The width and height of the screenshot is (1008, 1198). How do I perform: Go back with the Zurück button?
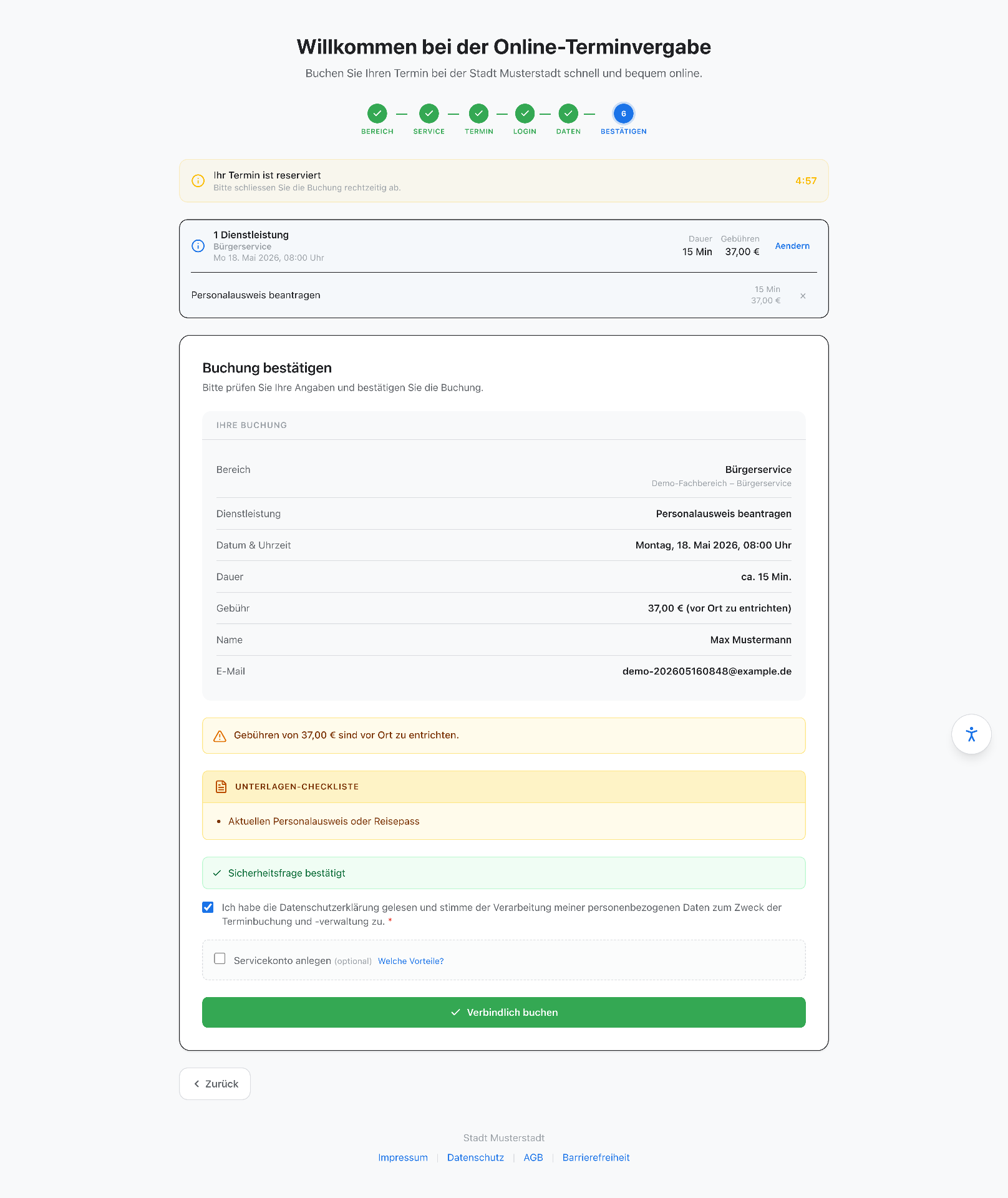(x=215, y=1084)
